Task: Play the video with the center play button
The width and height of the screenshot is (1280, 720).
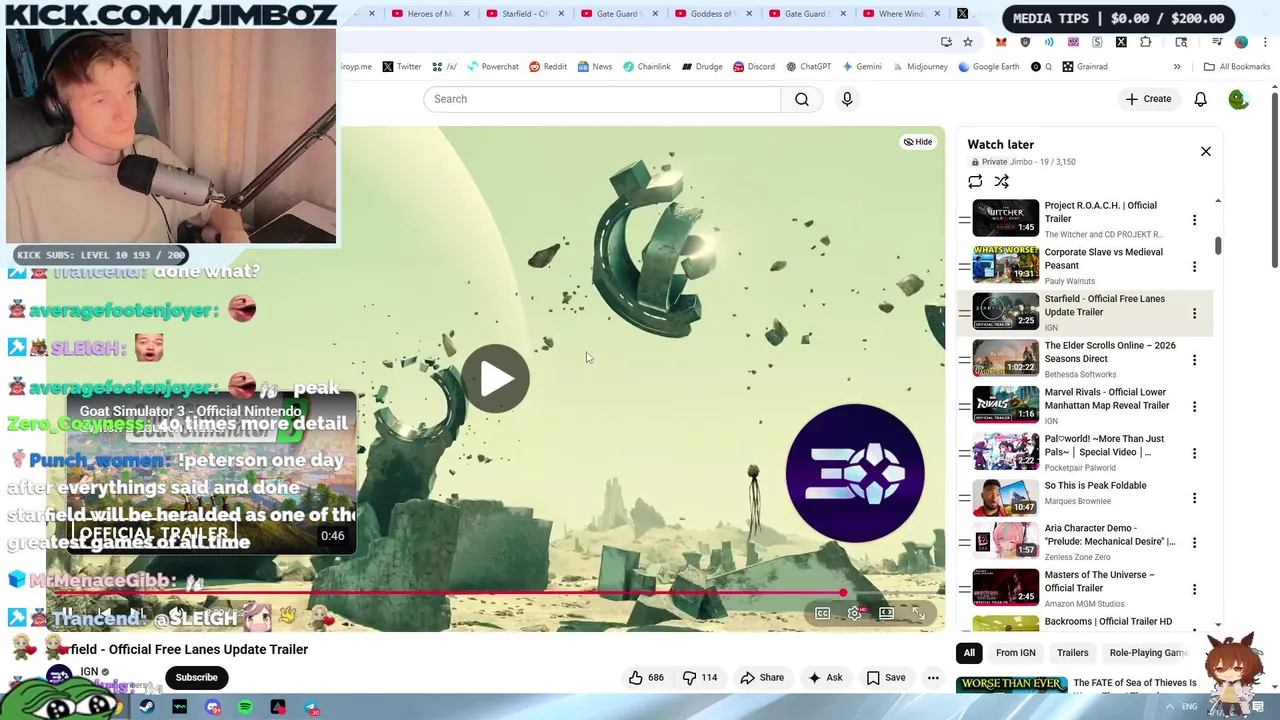Action: tap(496, 378)
